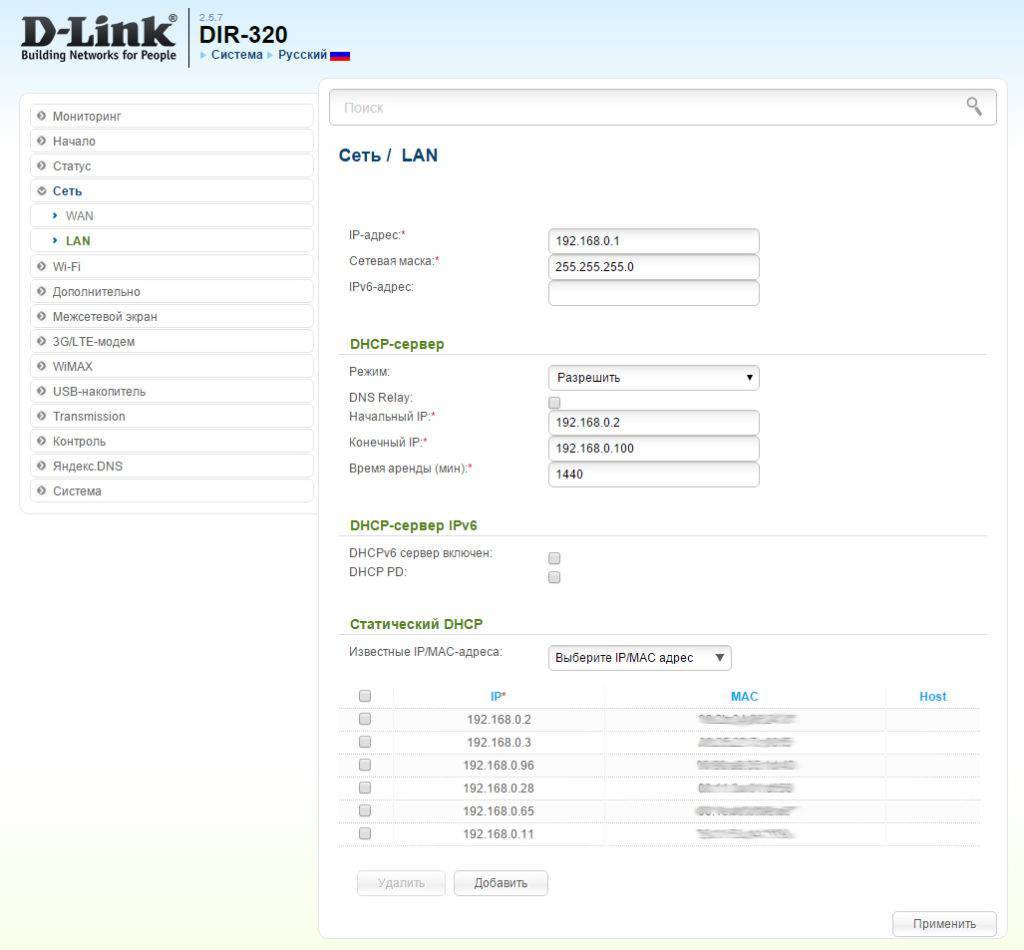
Task: Click the Добавить button
Action: coord(501,883)
